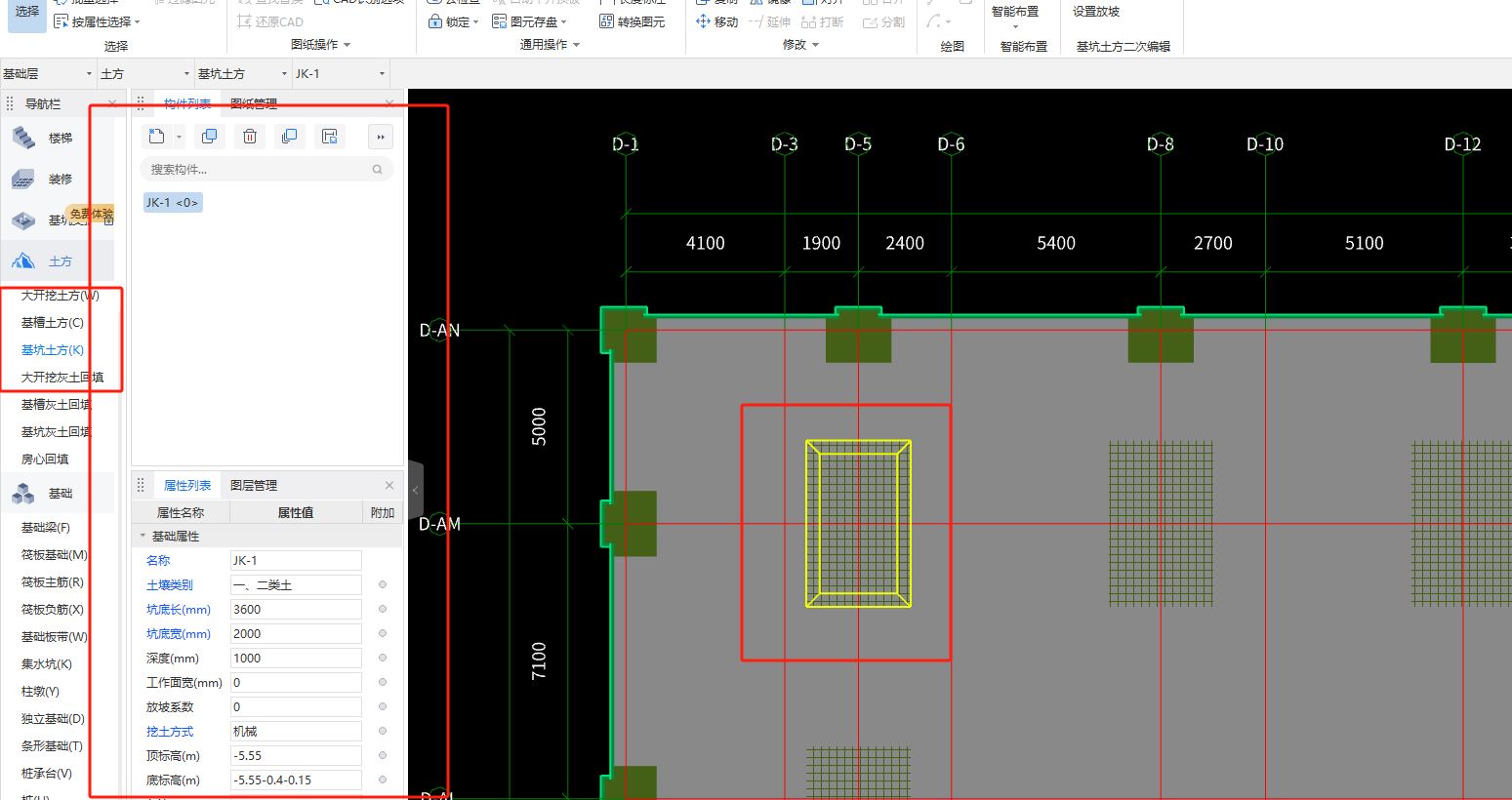Image resolution: width=1512 pixels, height=800 pixels.
Task: Switch to the 属性列表 tab
Action: pos(187,485)
